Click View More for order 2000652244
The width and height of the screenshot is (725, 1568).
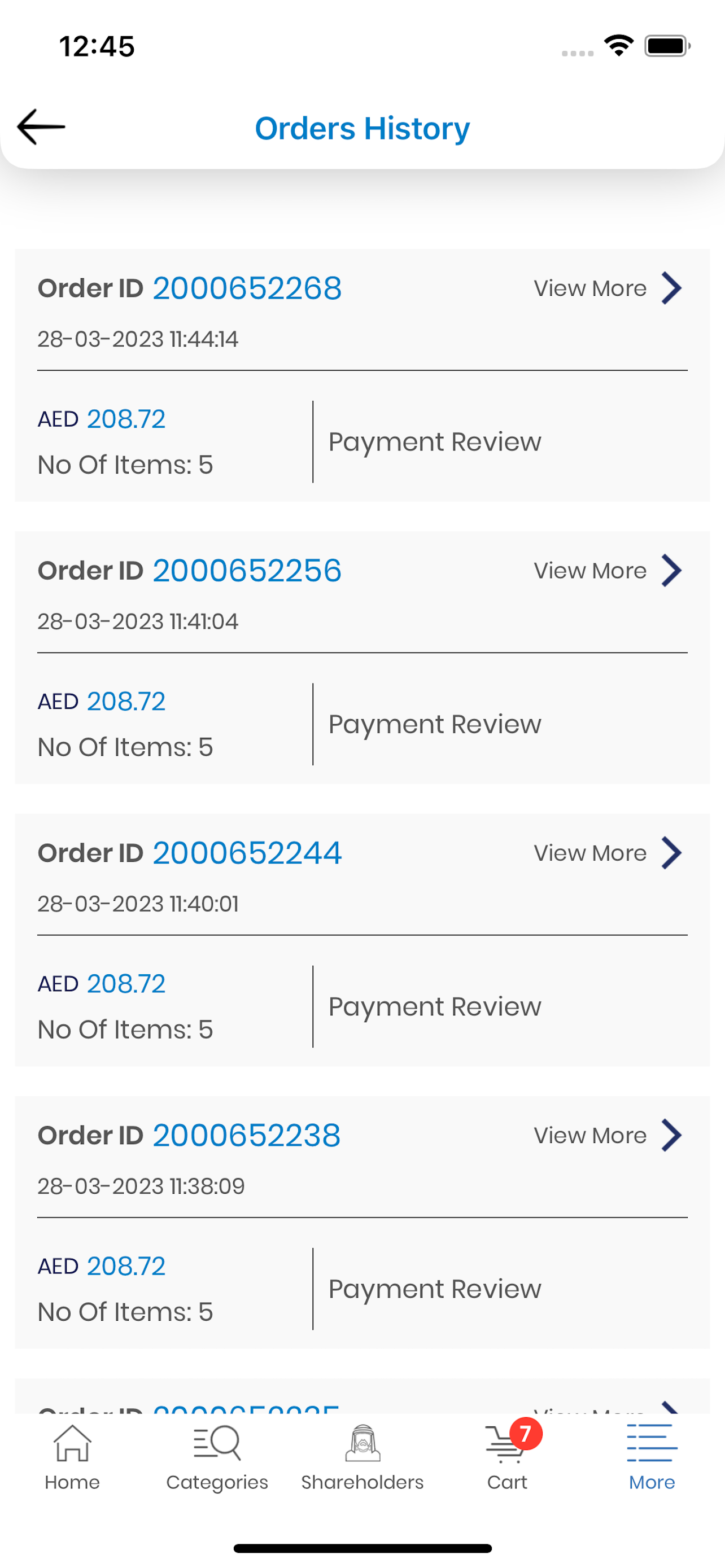(590, 853)
